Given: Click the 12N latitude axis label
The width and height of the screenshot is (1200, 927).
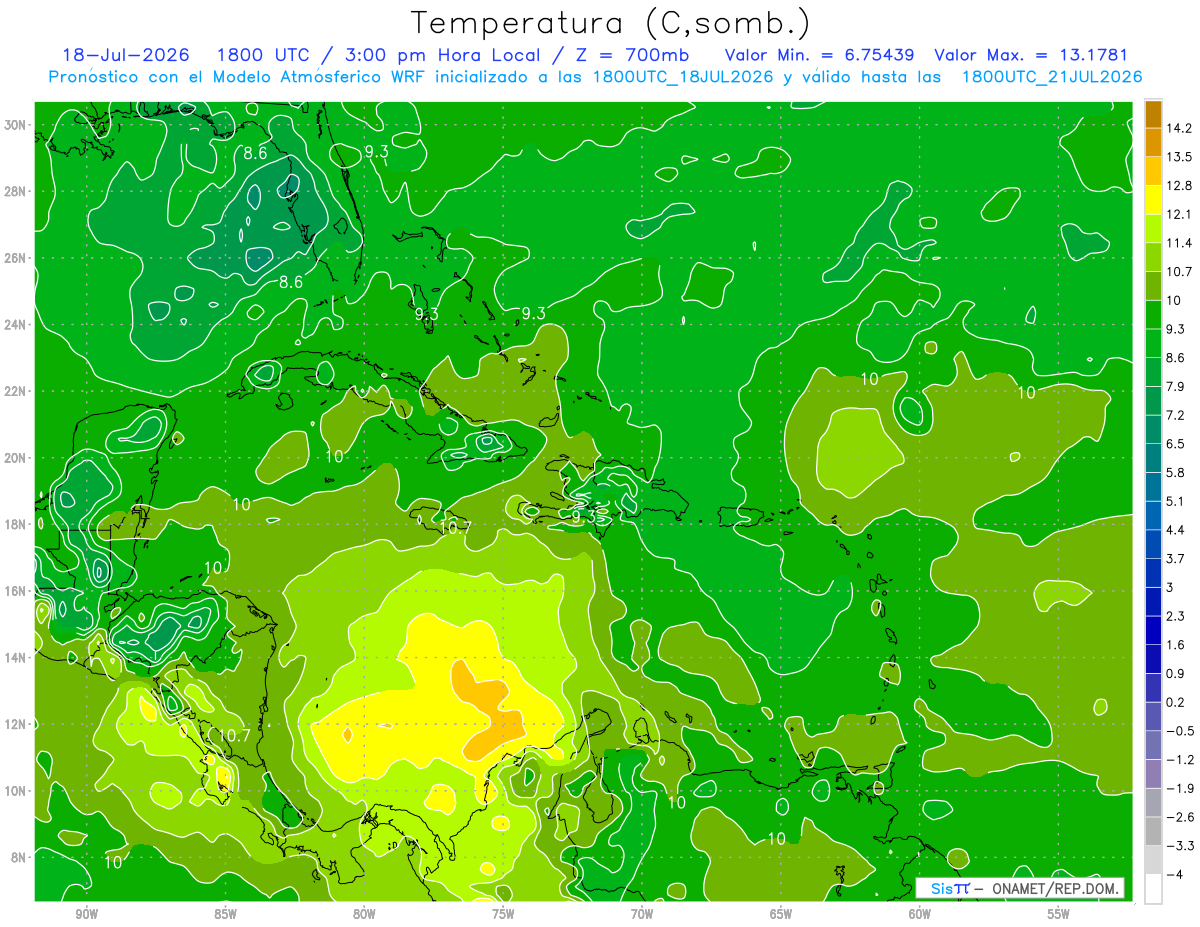Looking at the screenshot, I should click(16, 724).
